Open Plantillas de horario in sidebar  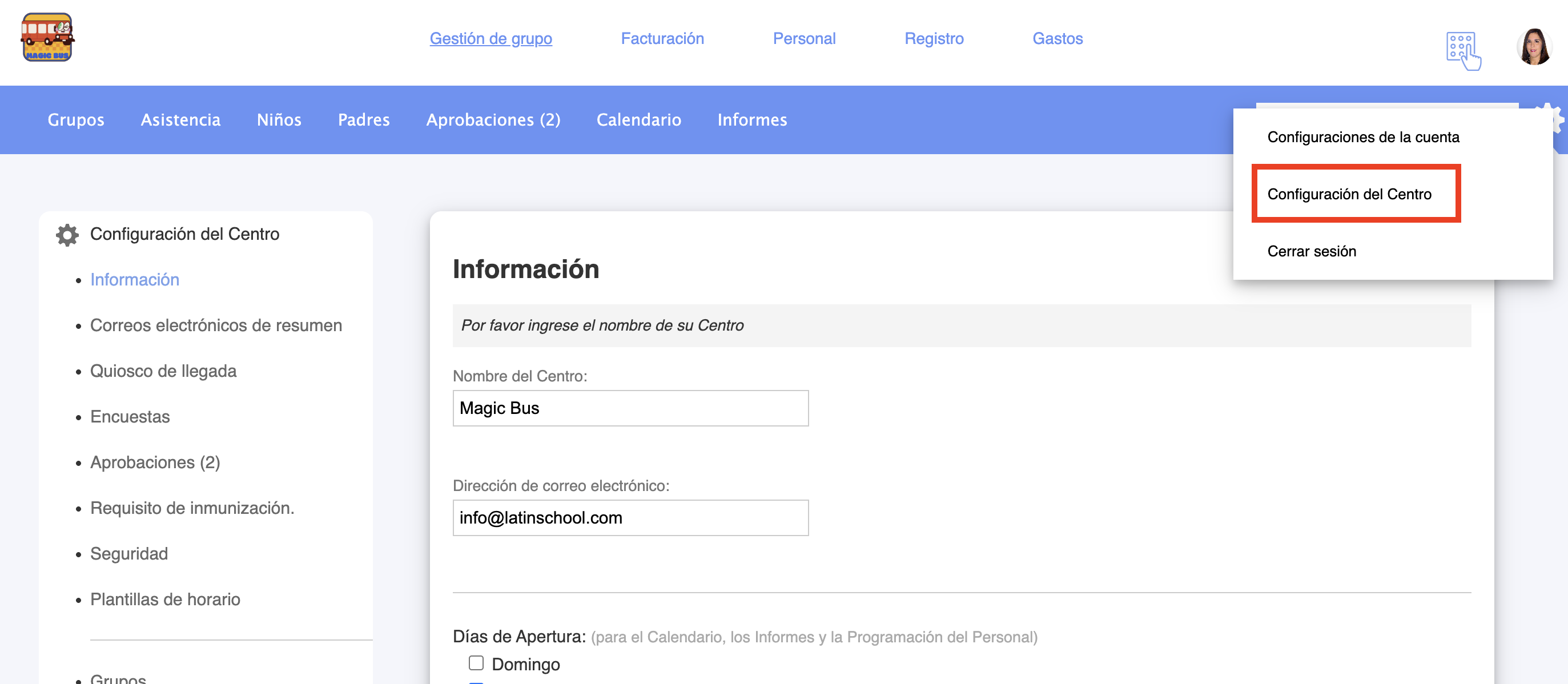pyautogui.click(x=165, y=599)
